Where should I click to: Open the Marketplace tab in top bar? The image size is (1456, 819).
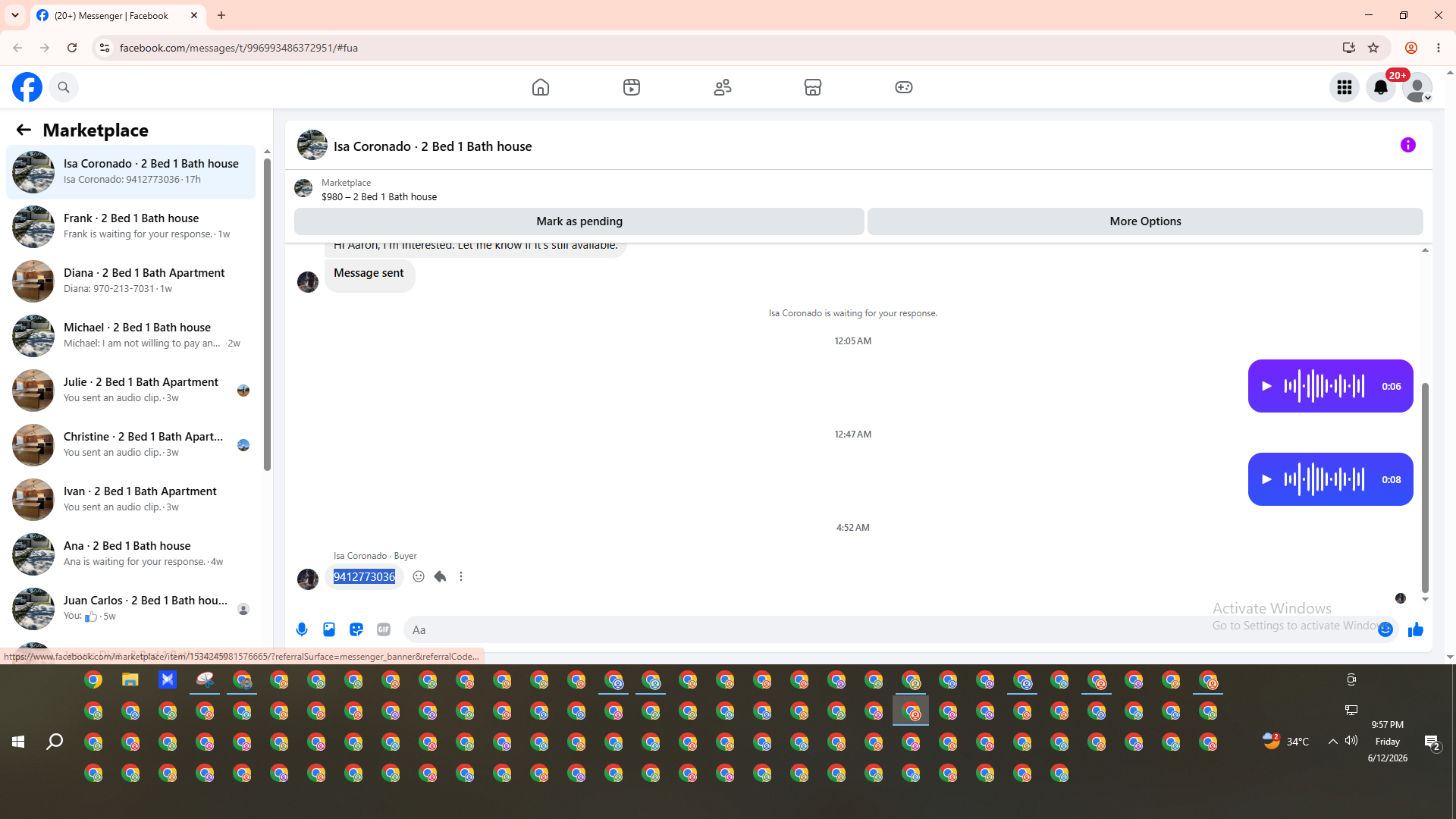tap(813, 87)
